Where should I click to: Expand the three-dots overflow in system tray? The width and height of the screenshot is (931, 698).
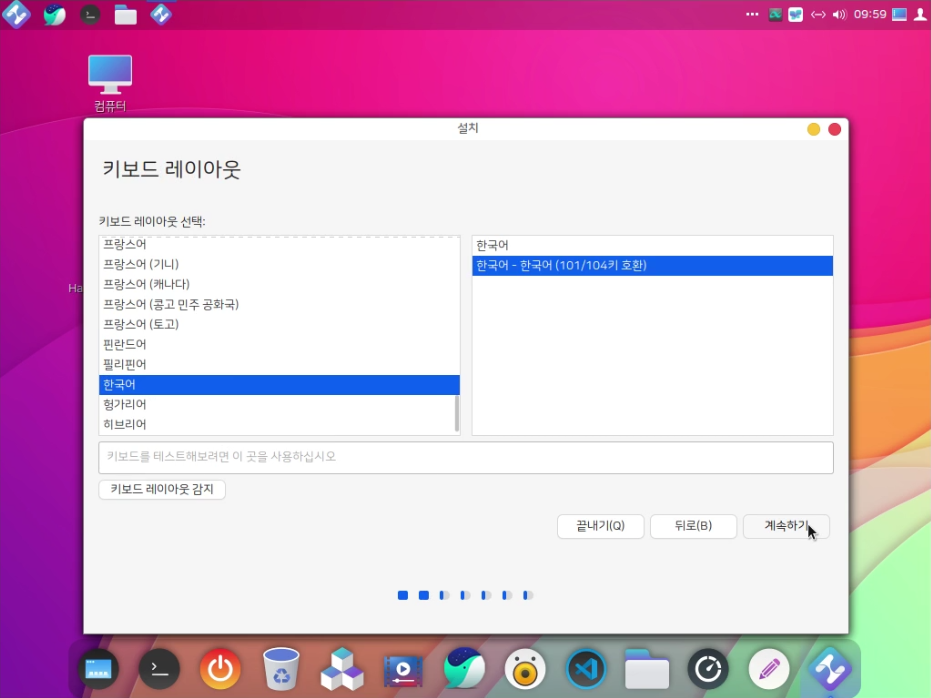coord(752,15)
